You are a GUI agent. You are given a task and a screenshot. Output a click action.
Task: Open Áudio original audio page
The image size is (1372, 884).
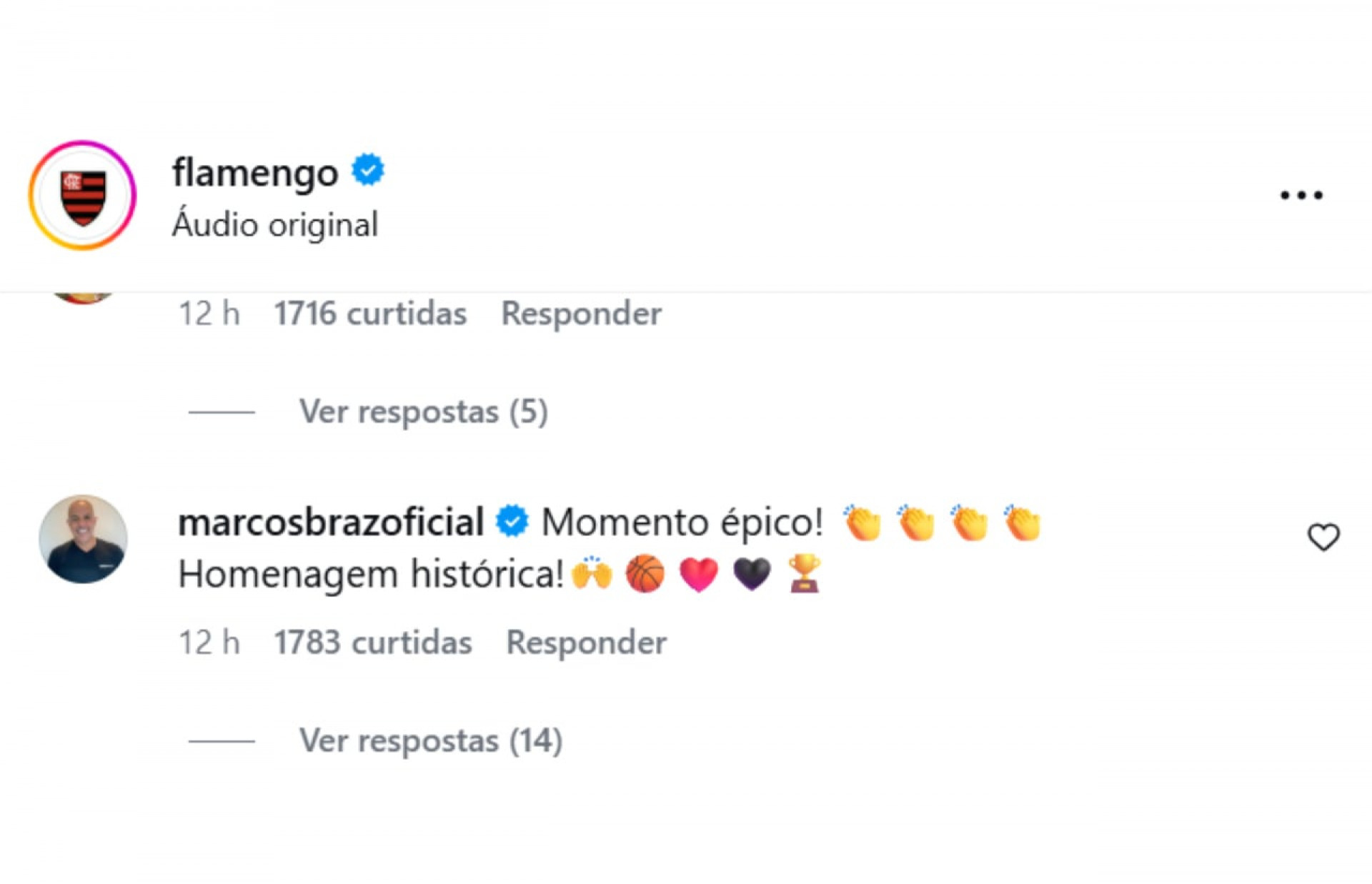274,223
